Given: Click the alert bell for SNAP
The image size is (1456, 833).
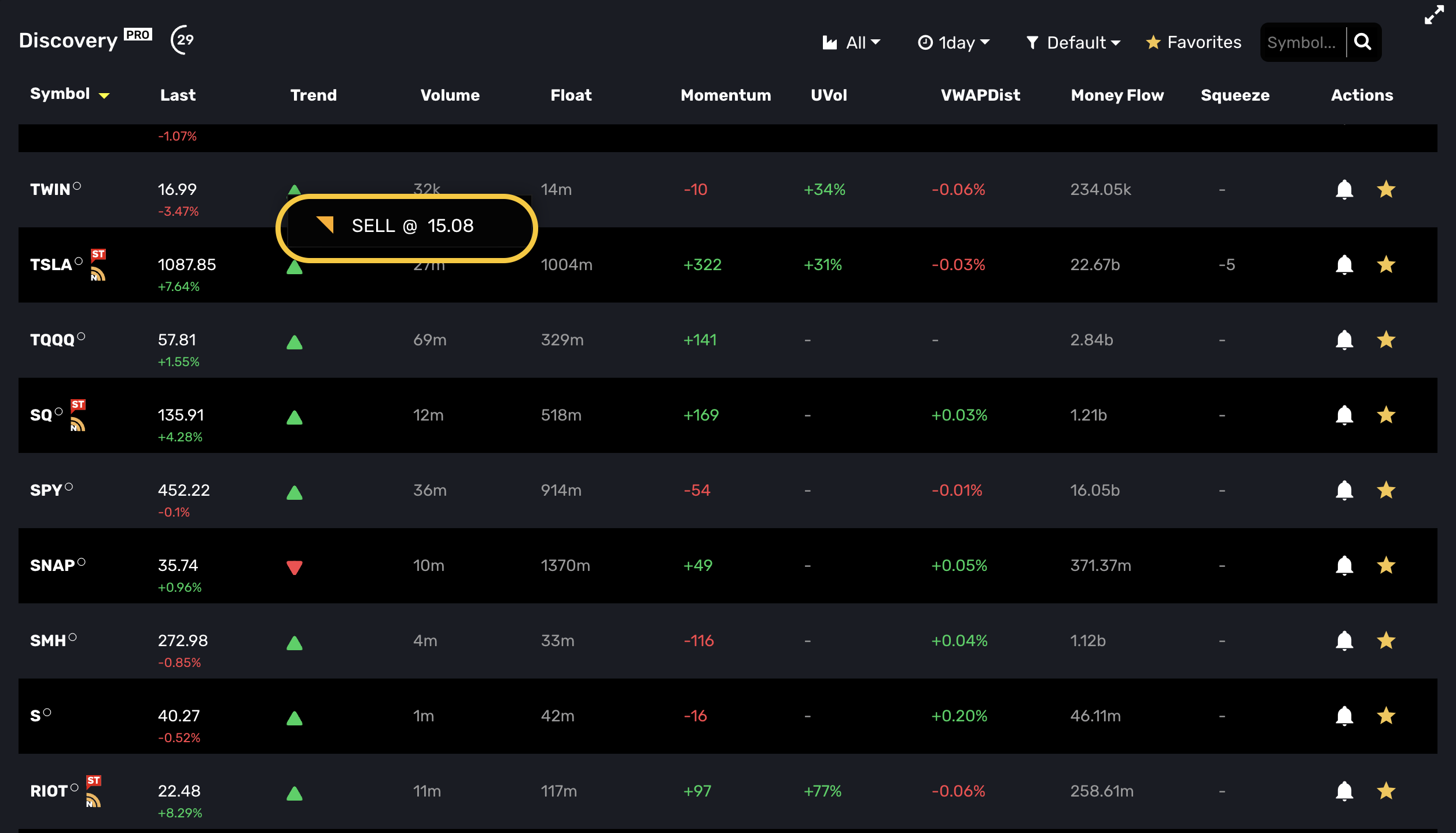Looking at the screenshot, I should 1344,566.
